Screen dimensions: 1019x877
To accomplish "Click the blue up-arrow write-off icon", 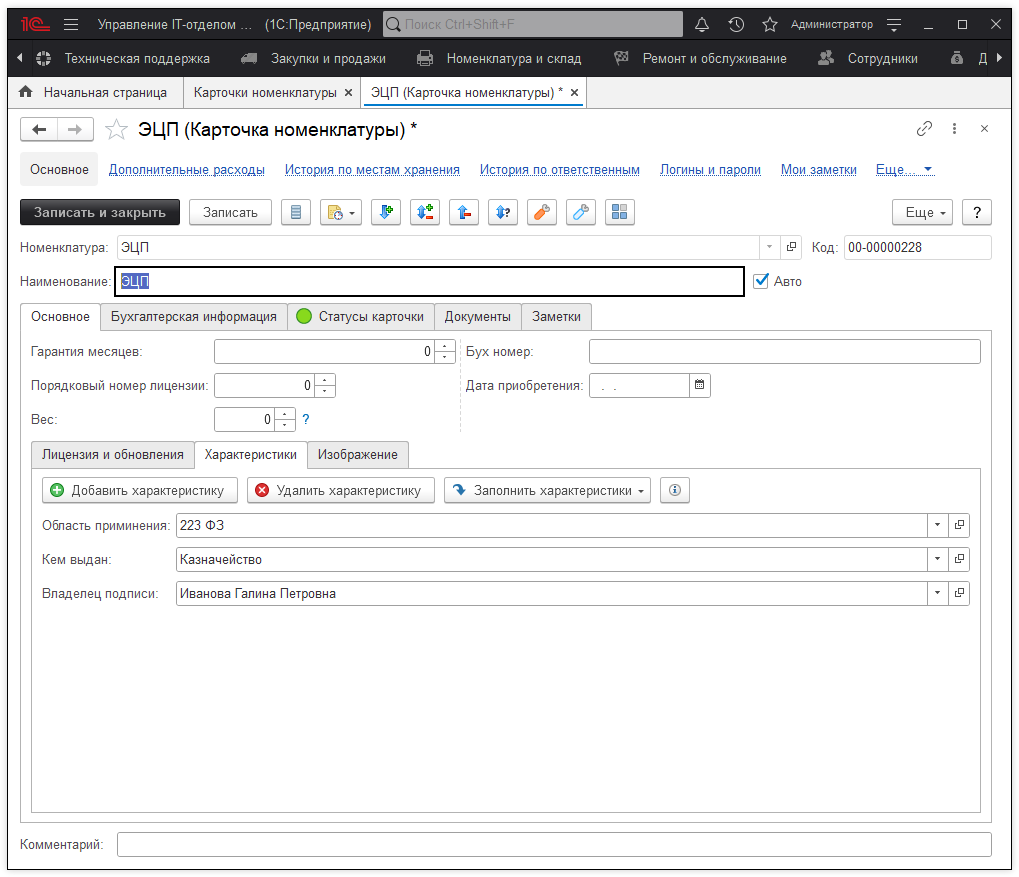I will point(463,212).
